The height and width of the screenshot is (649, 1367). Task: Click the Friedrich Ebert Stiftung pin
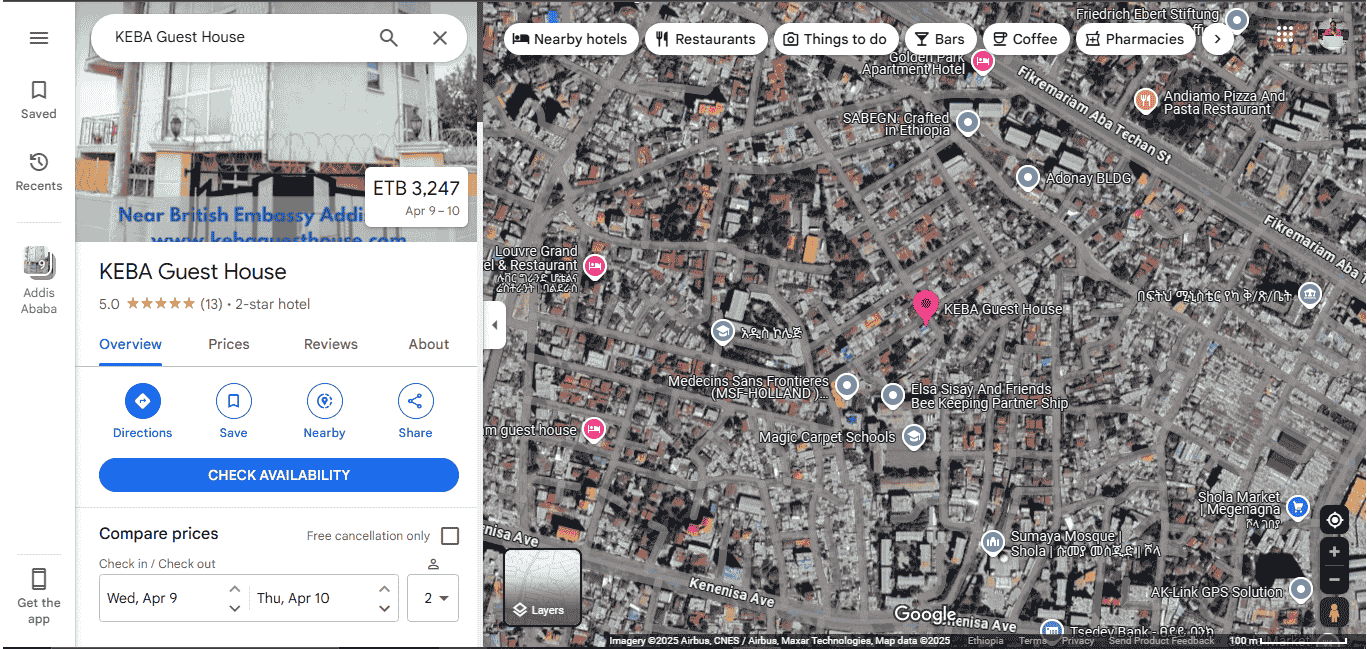click(1237, 20)
